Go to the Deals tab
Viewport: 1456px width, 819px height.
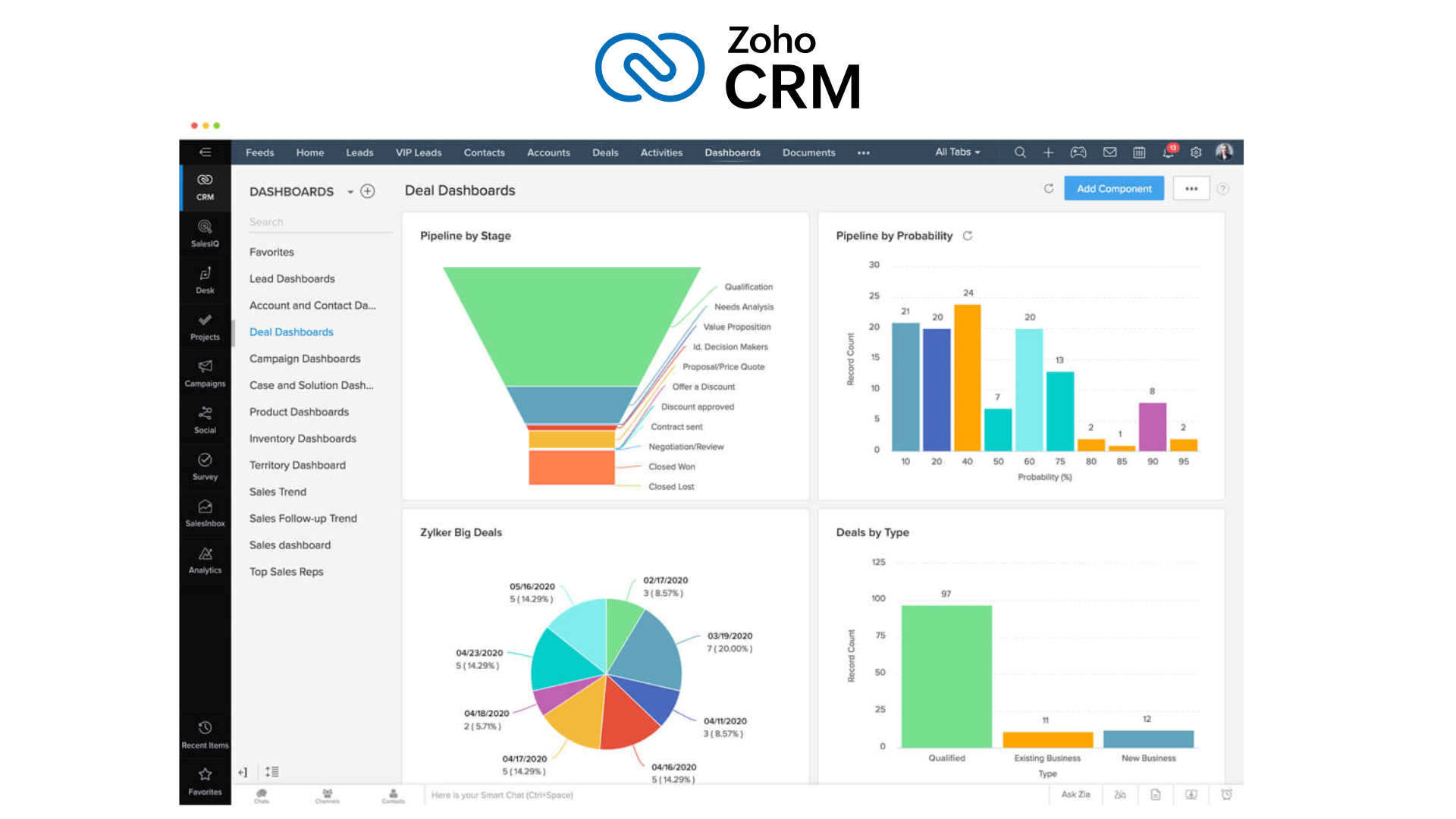click(x=605, y=152)
